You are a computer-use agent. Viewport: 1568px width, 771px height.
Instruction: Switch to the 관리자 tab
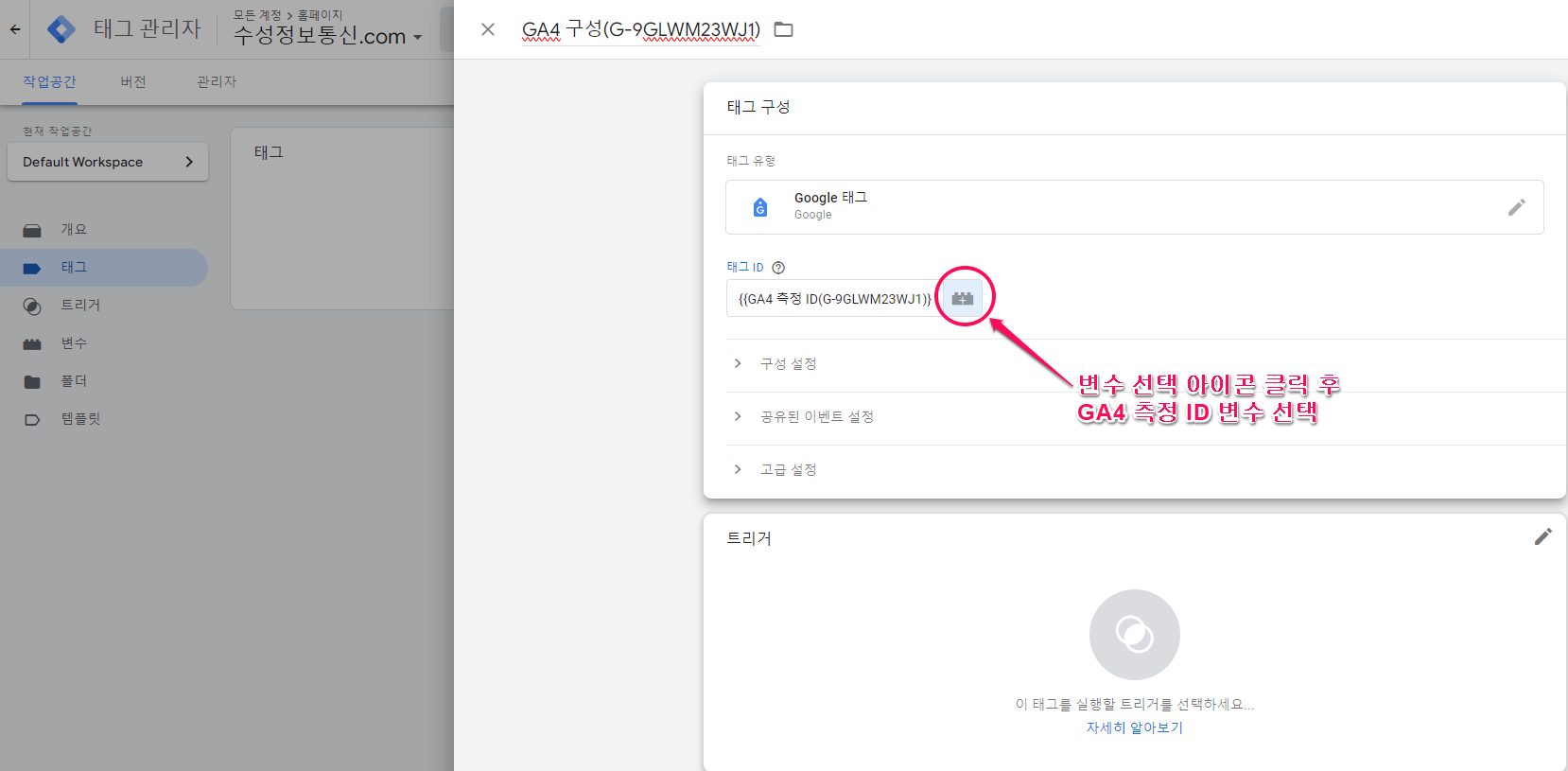[x=217, y=82]
